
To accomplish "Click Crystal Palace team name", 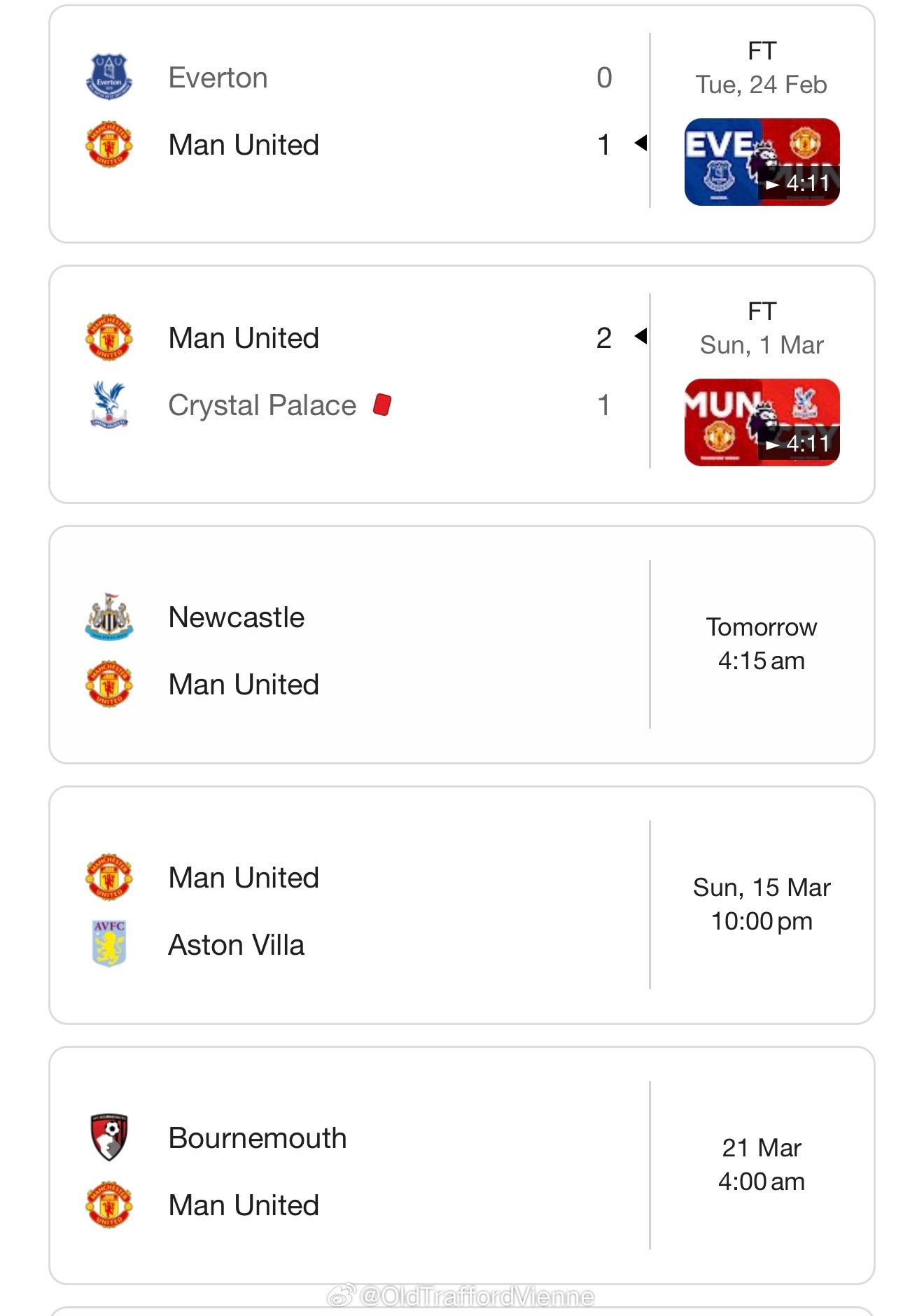I will [x=262, y=405].
